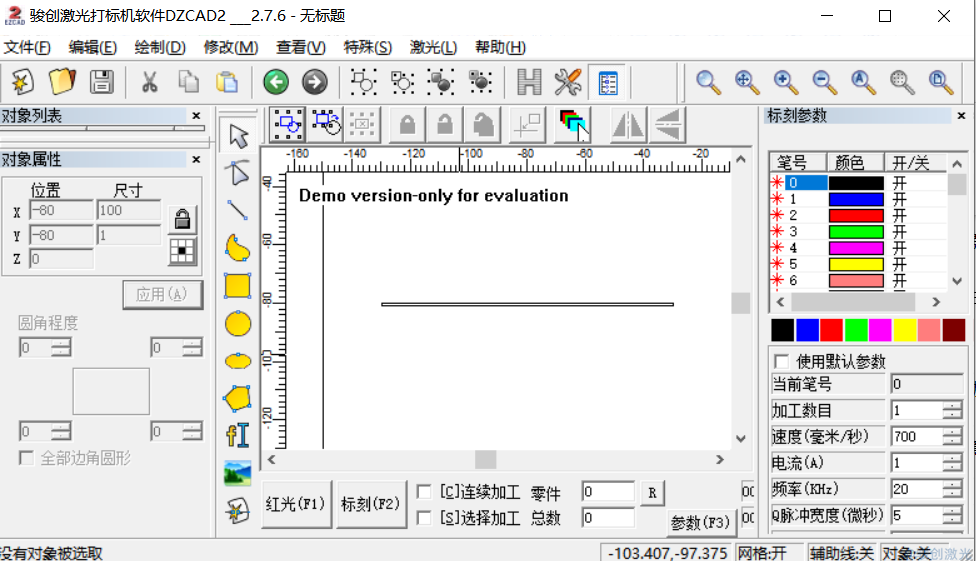This screenshot has width=976, height=561.
Task: Open system settings wrench-and-screwdriver icon
Action: pos(568,82)
